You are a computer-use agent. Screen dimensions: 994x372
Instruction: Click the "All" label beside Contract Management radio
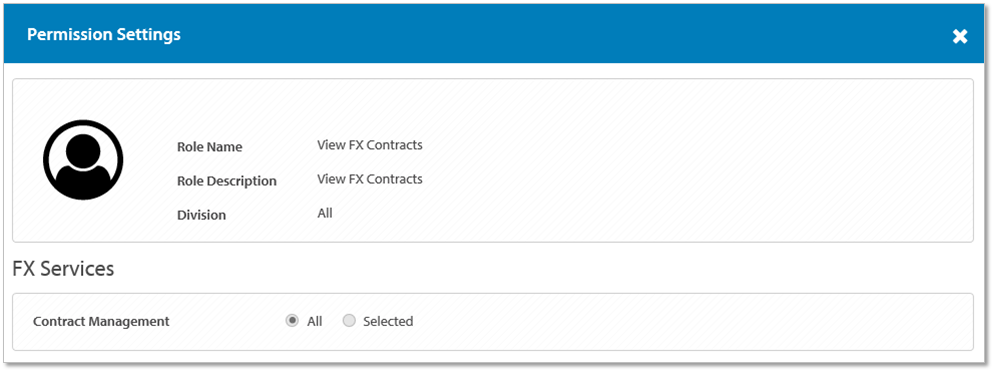(314, 321)
